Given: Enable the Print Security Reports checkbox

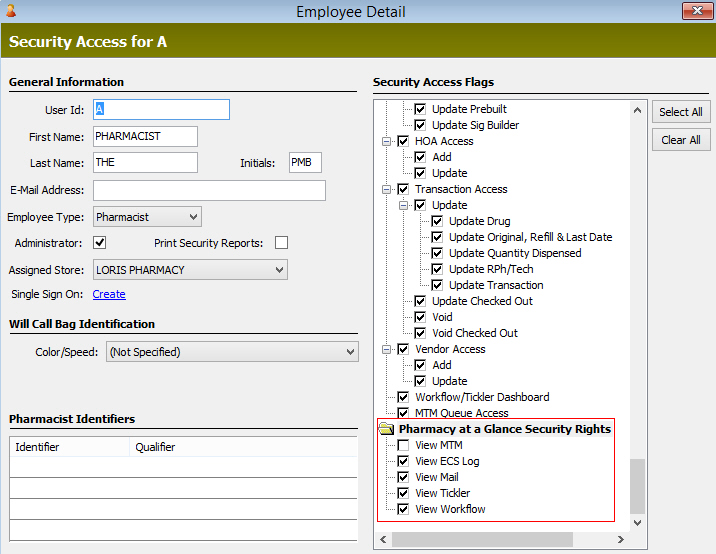Looking at the screenshot, I should tap(282, 243).
